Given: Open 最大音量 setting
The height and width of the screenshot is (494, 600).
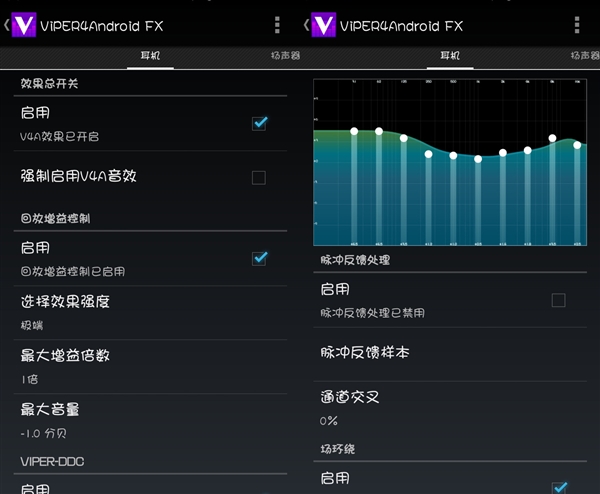Looking at the screenshot, I should (x=150, y=421).
